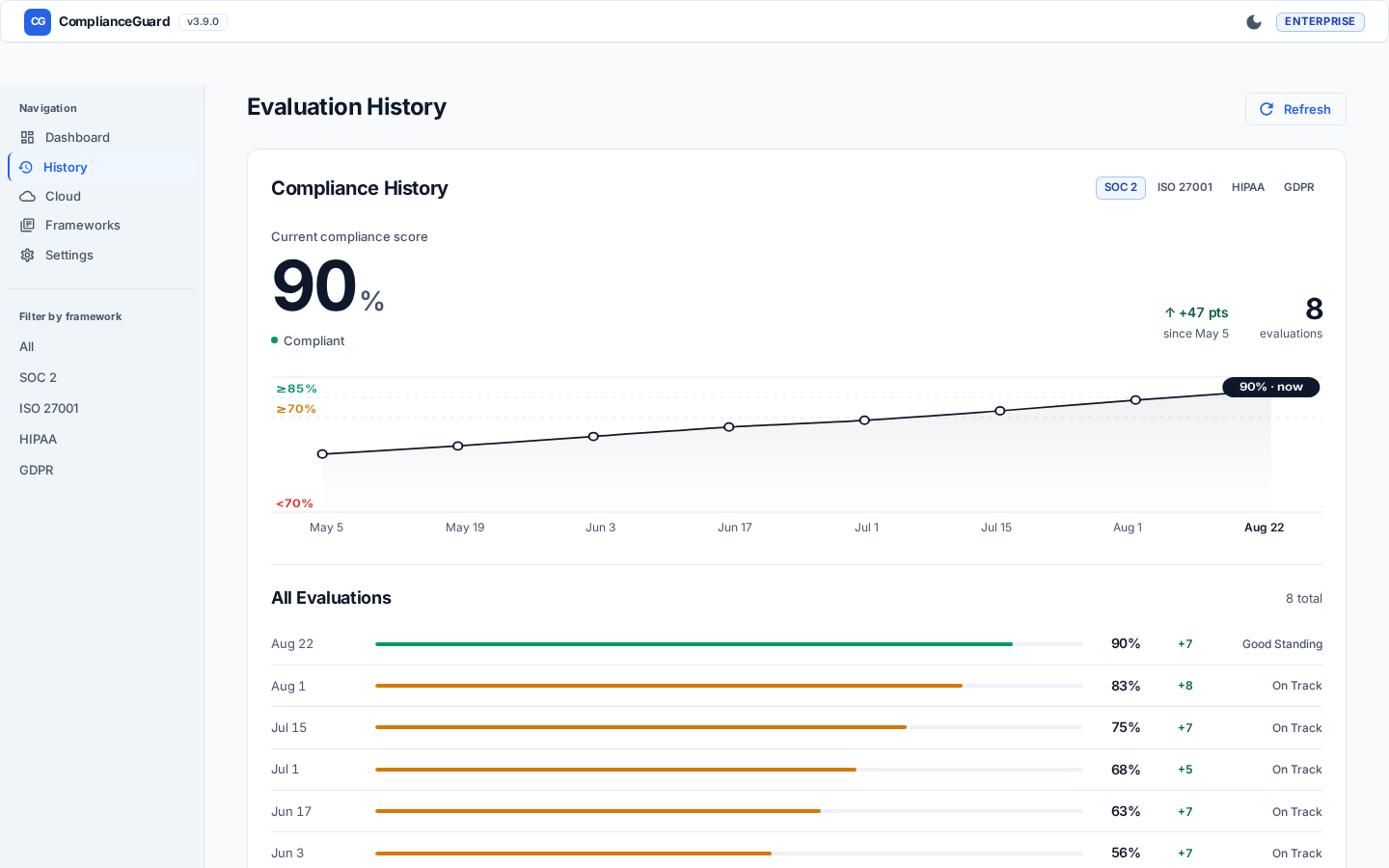The image size is (1389, 868).
Task: Click the v3.9.0 version badge
Action: (x=203, y=21)
